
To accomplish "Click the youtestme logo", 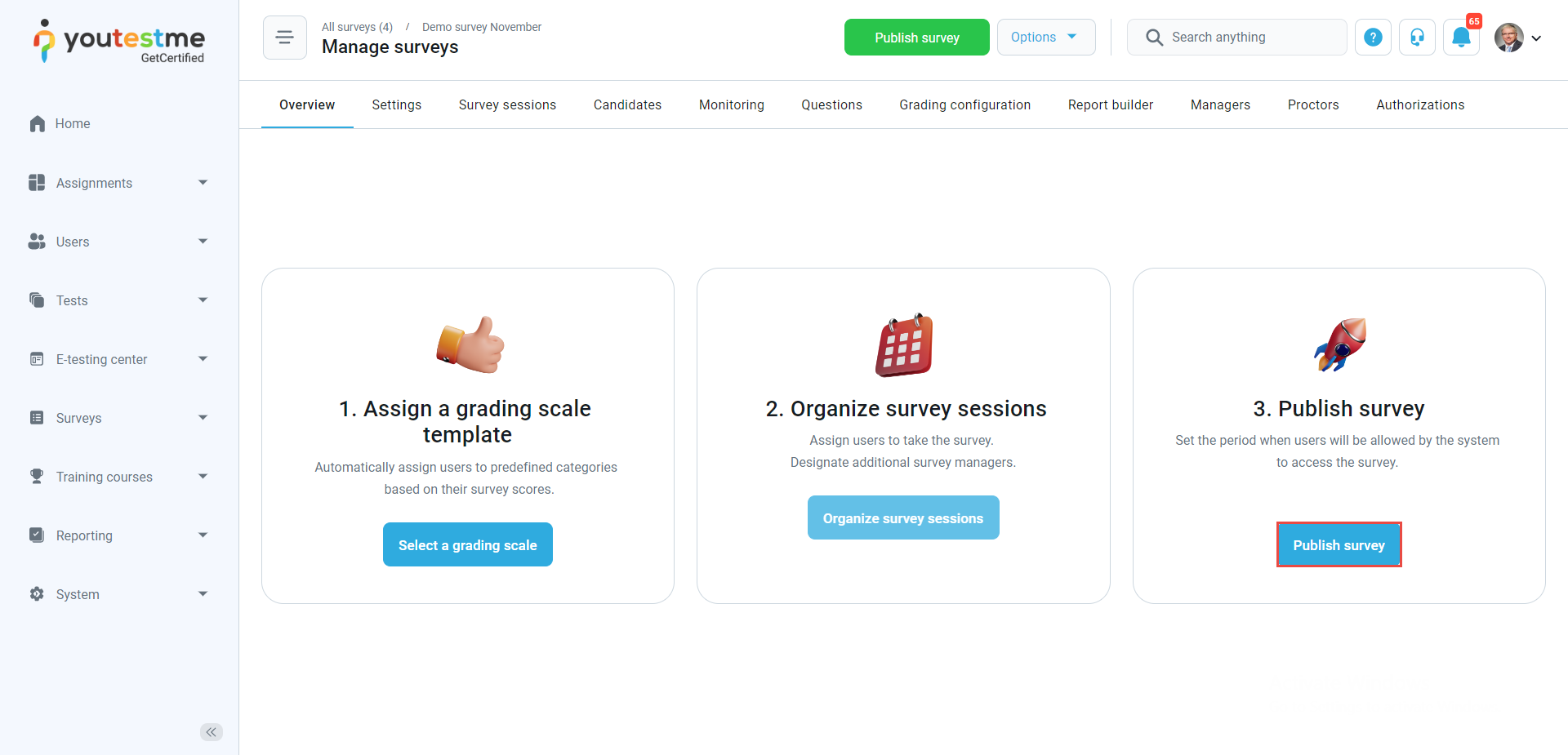I will coord(119,41).
